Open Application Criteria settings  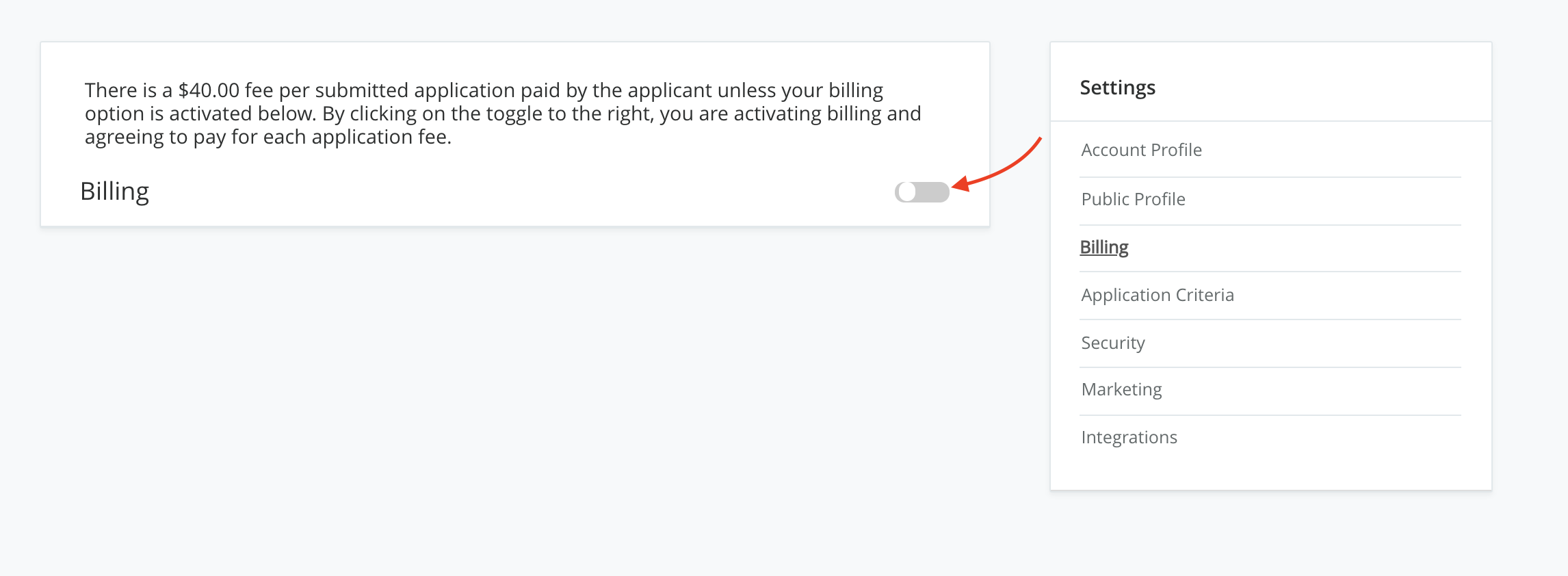coord(1157,295)
